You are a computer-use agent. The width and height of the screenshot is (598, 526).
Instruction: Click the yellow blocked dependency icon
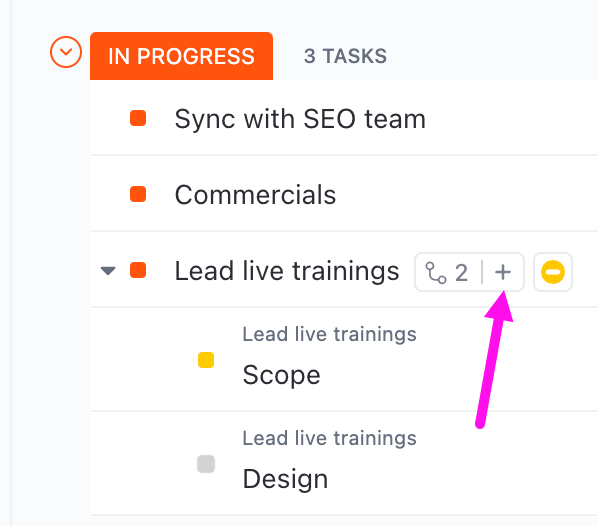coord(553,272)
